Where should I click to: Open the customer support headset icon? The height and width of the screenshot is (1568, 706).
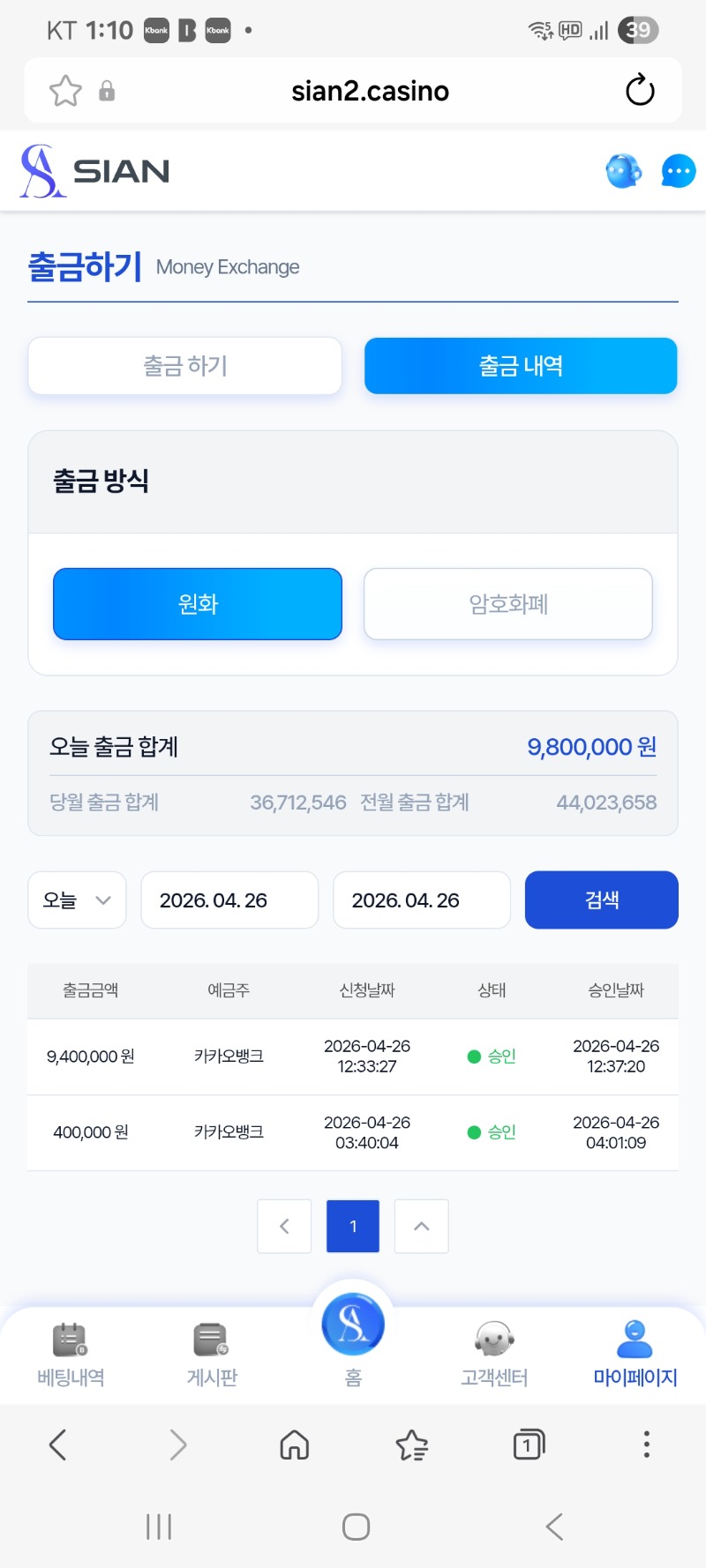click(x=624, y=171)
